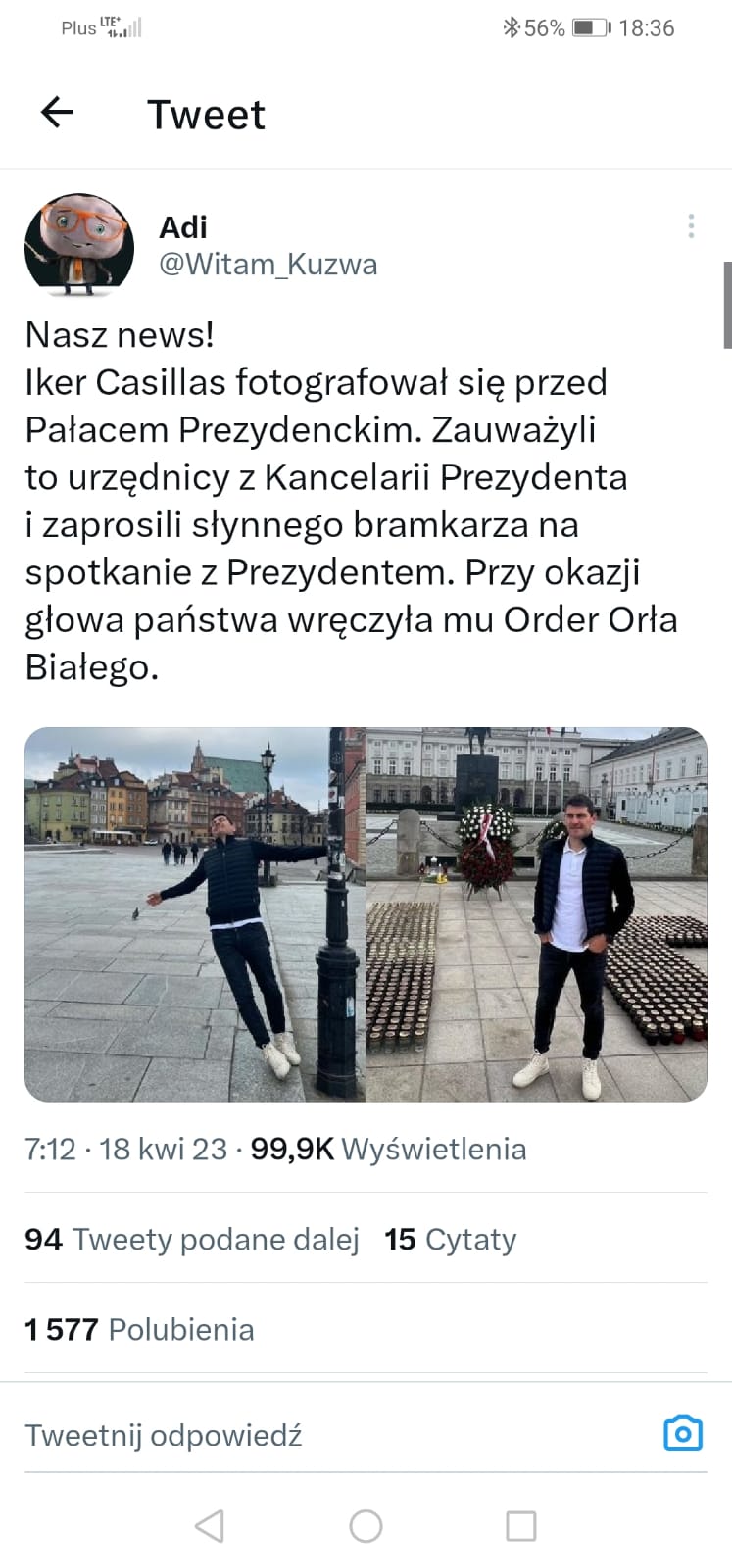Tap the display name Adi
The image size is (732, 1568).
tap(183, 227)
